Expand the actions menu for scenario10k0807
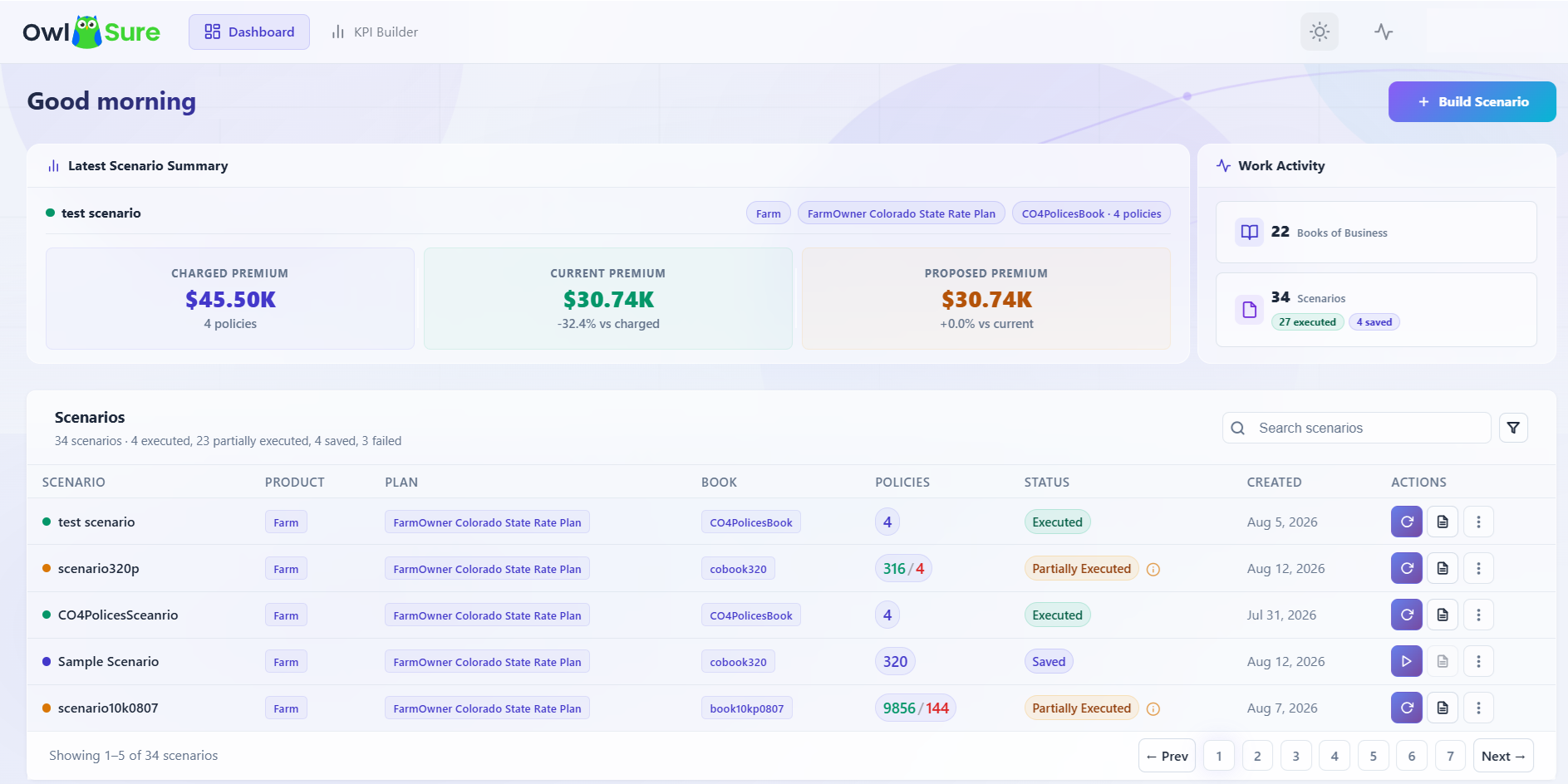Image resolution: width=1568 pixels, height=784 pixels. (x=1478, y=708)
